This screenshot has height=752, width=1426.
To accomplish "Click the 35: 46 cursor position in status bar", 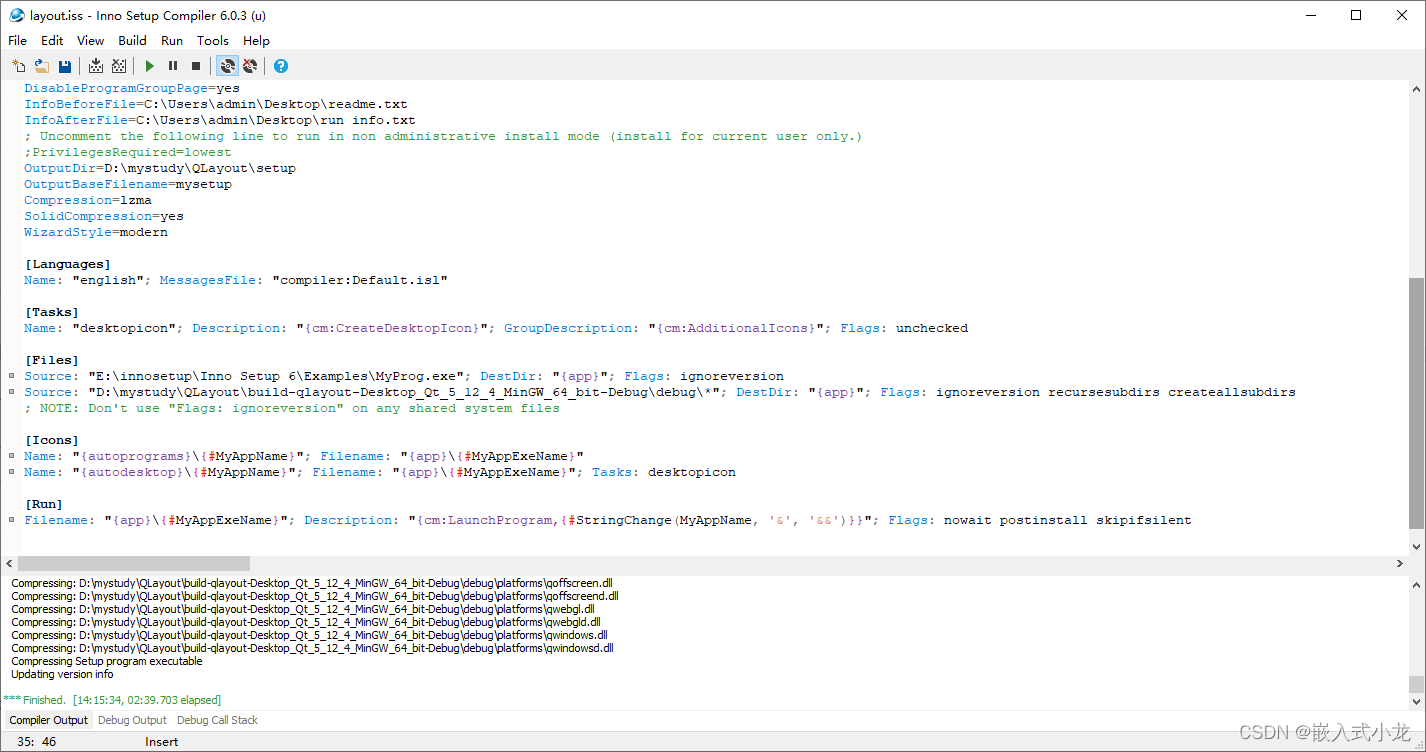I will coord(37,742).
